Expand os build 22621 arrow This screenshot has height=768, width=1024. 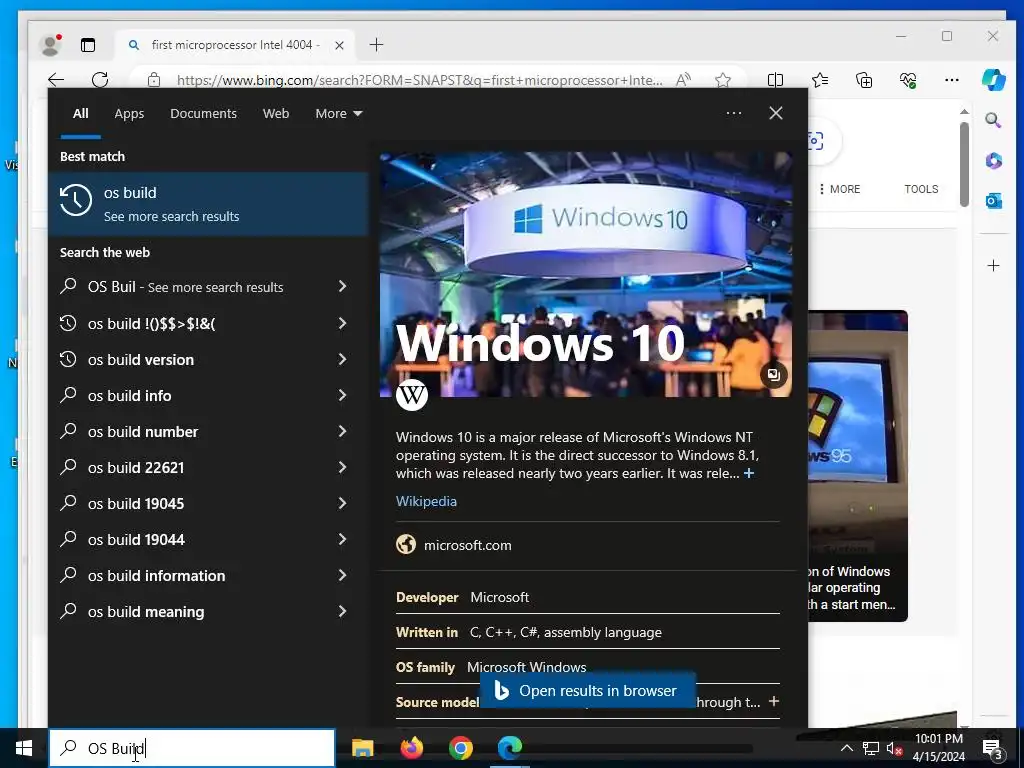[342, 467]
